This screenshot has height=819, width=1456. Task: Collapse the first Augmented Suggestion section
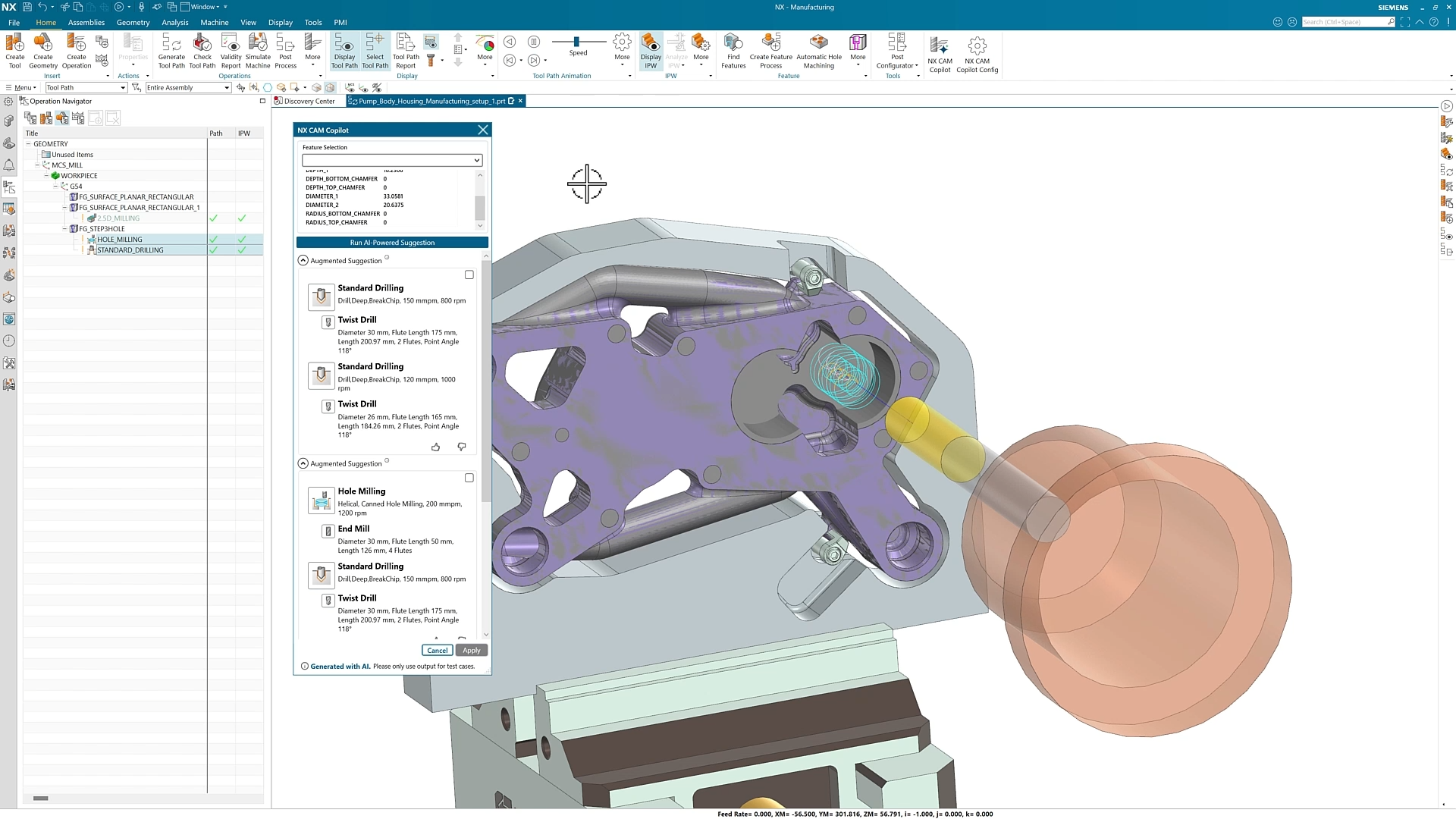pos(303,260)
